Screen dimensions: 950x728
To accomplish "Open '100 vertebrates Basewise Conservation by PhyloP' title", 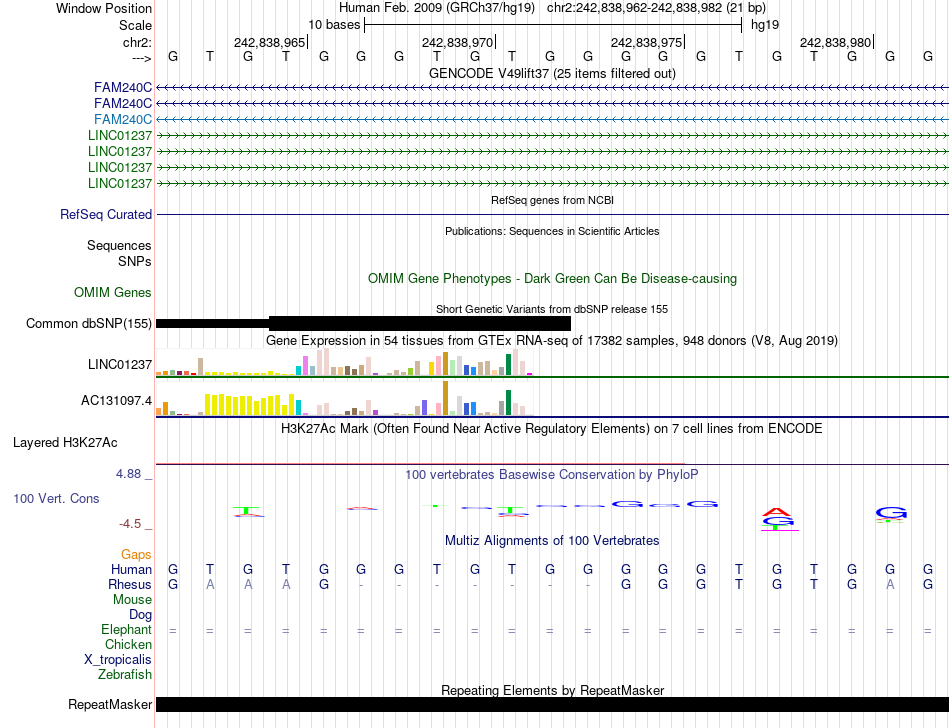I will (552, 474).
